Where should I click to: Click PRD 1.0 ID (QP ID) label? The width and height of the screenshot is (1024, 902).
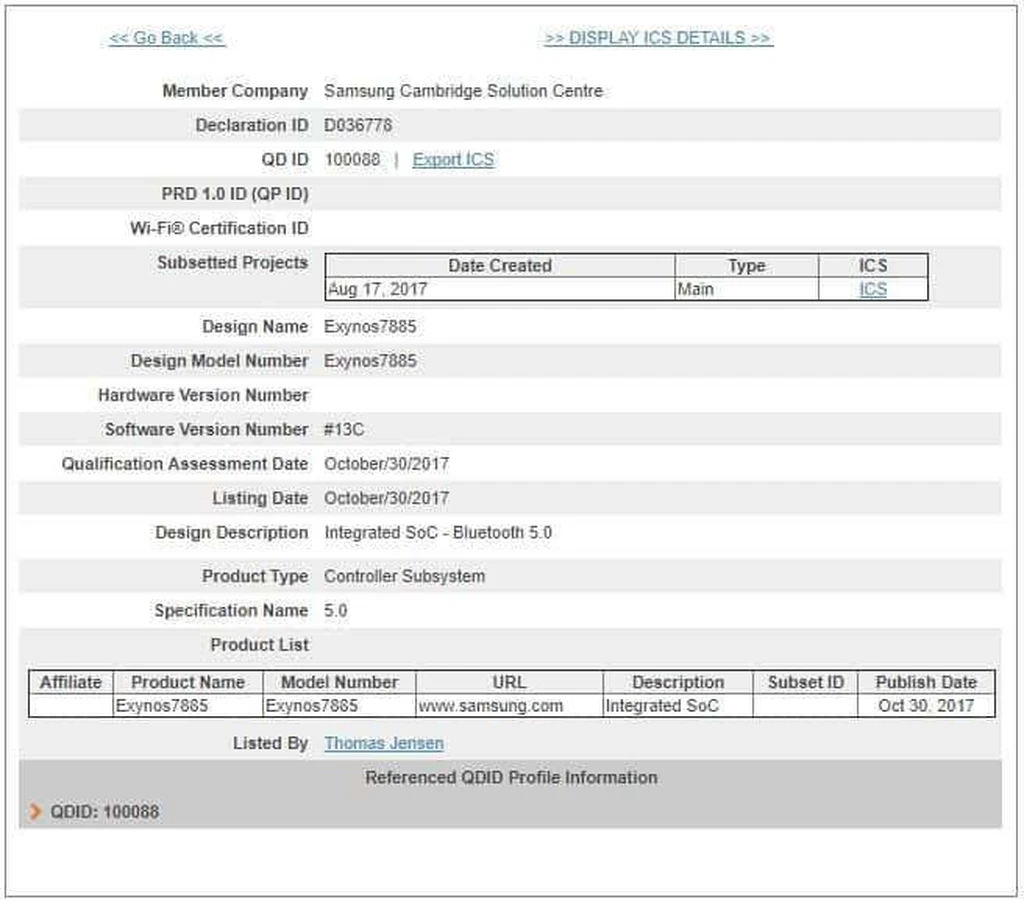[235, 194]
